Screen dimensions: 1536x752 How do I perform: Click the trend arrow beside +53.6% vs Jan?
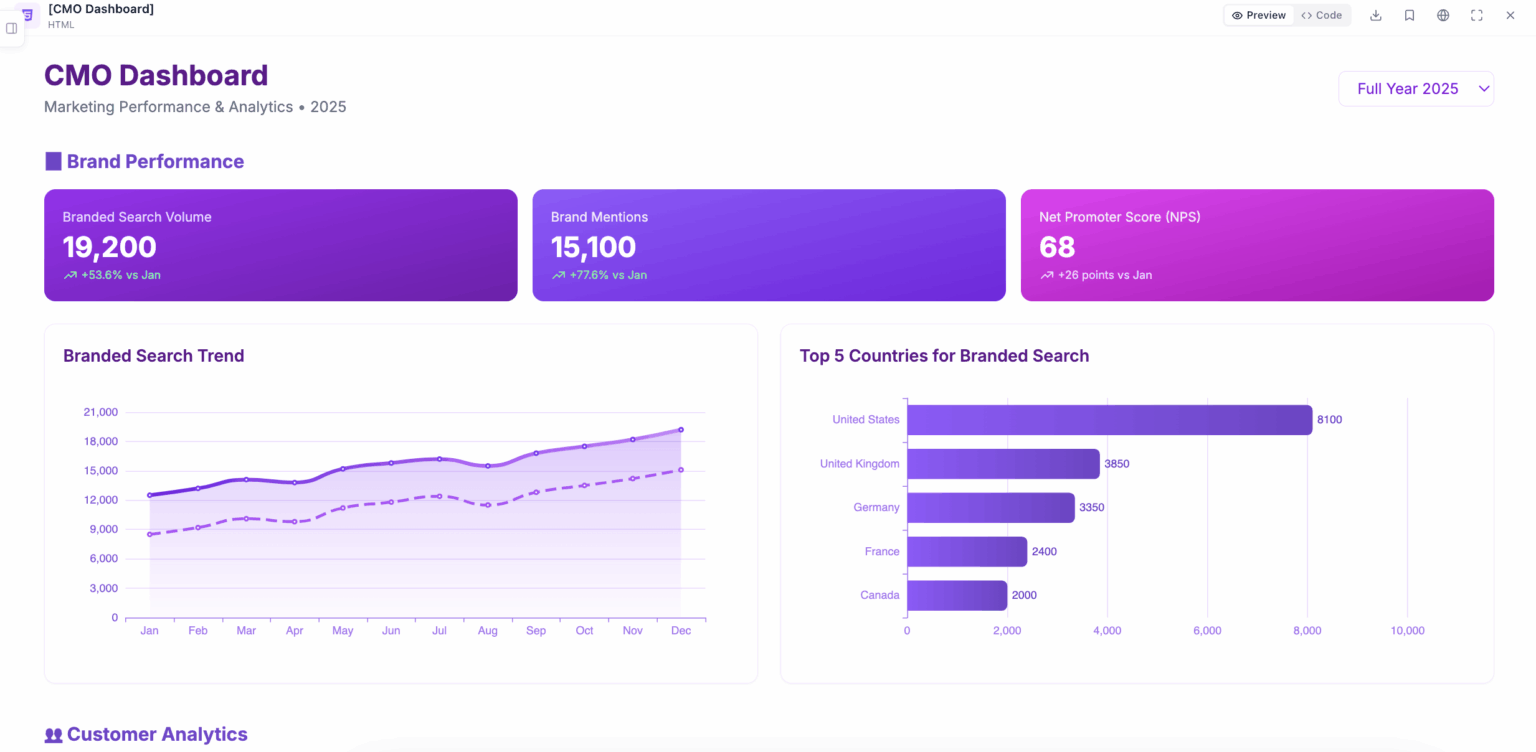coord(70,275)
